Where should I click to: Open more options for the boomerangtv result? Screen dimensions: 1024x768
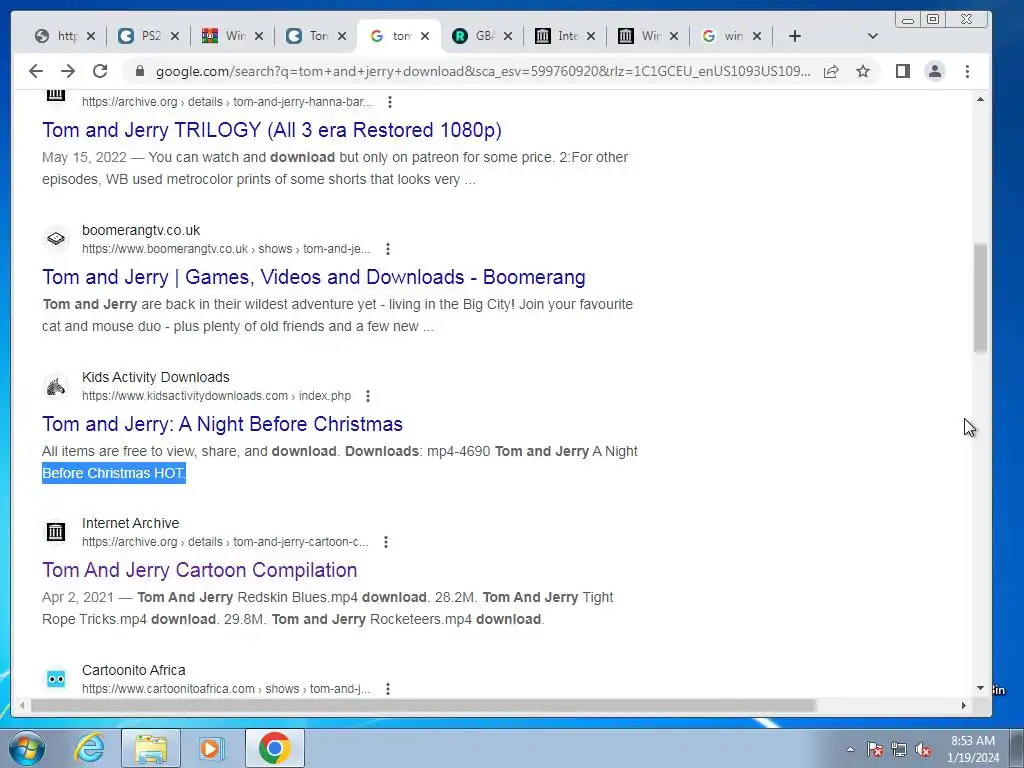(x=388, y=249)
